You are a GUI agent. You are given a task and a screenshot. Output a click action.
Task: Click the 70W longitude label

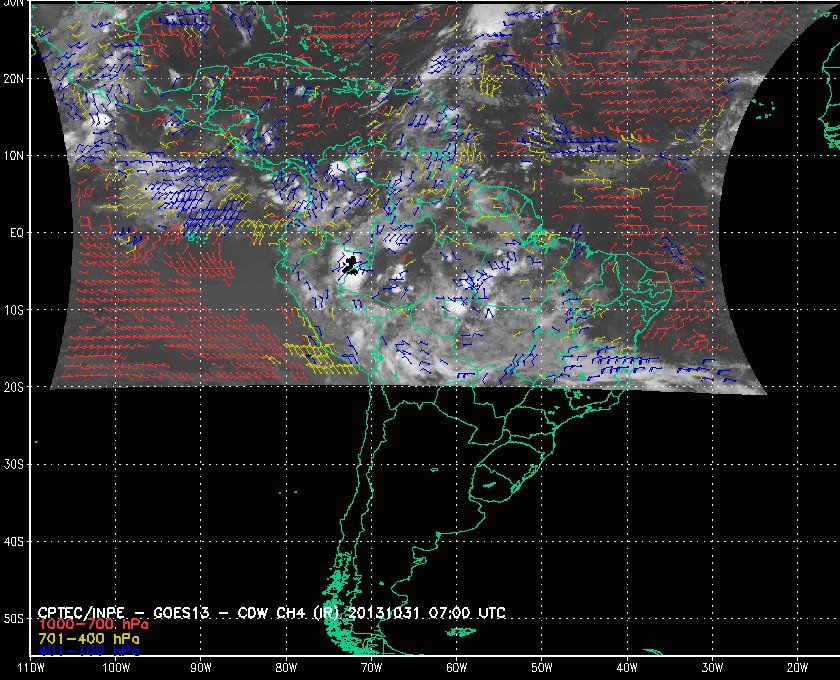[371, 668]
